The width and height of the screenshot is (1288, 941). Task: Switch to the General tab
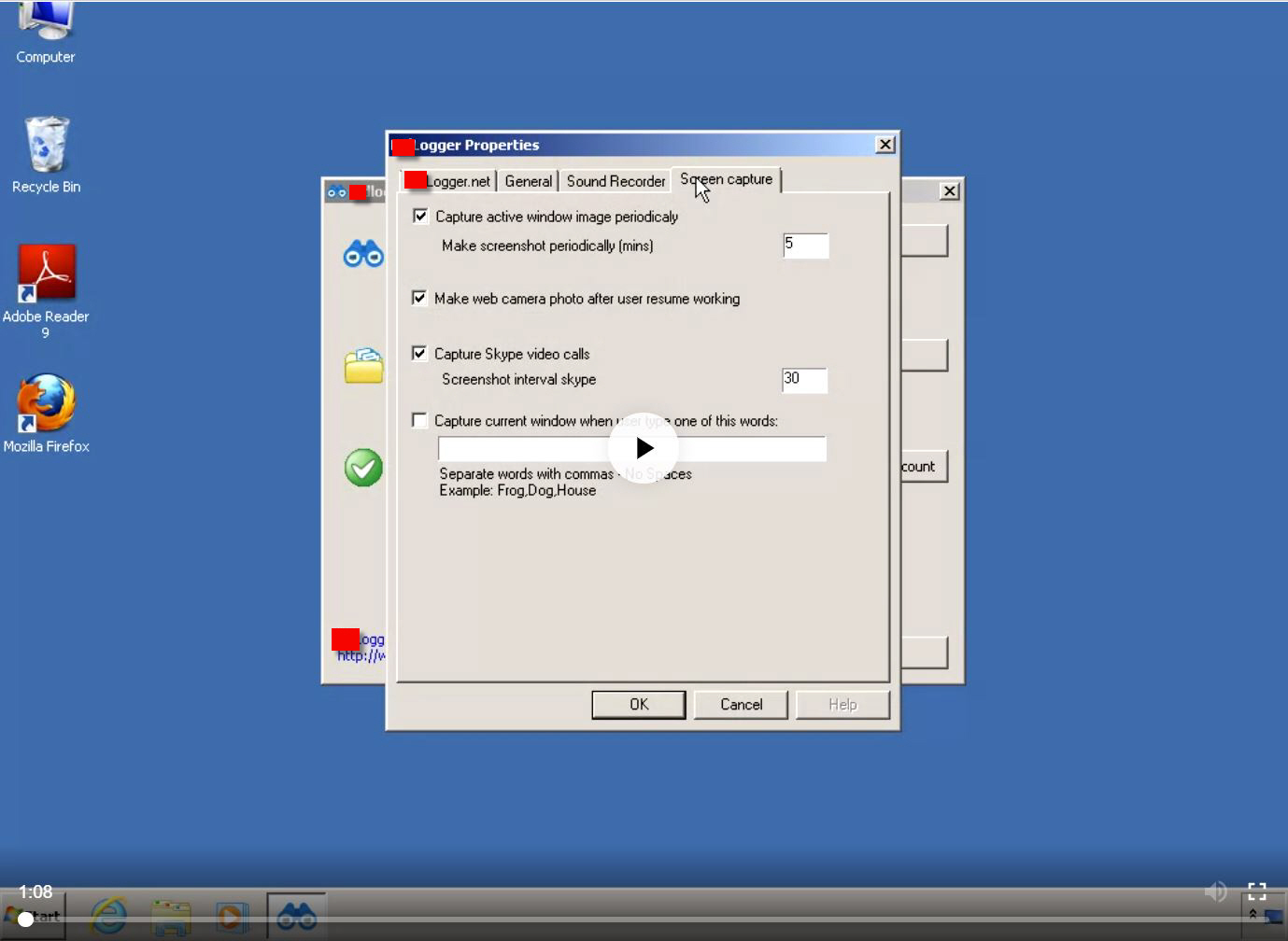(528, 181)
